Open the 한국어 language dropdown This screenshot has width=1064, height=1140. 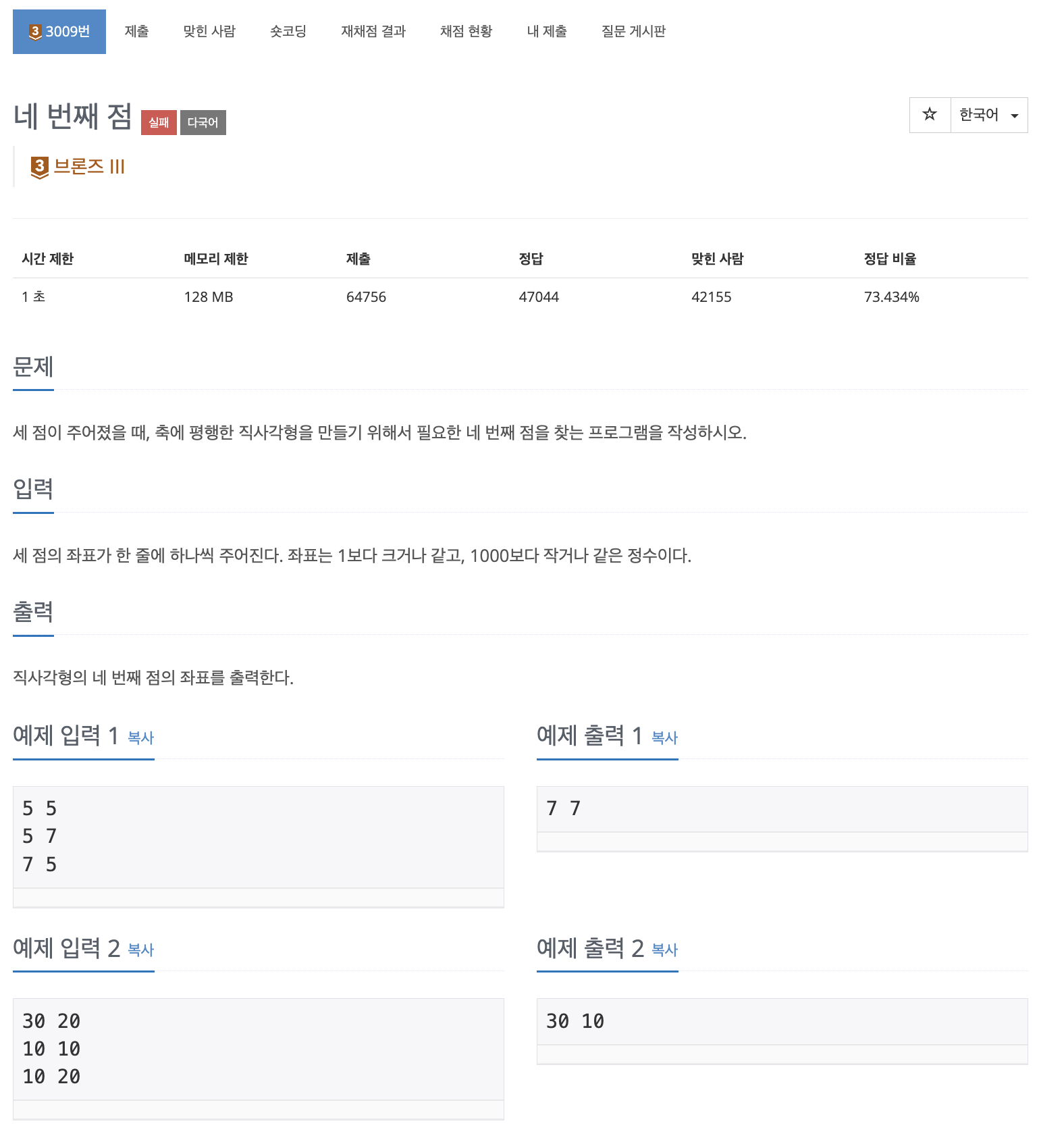[989, 115]
